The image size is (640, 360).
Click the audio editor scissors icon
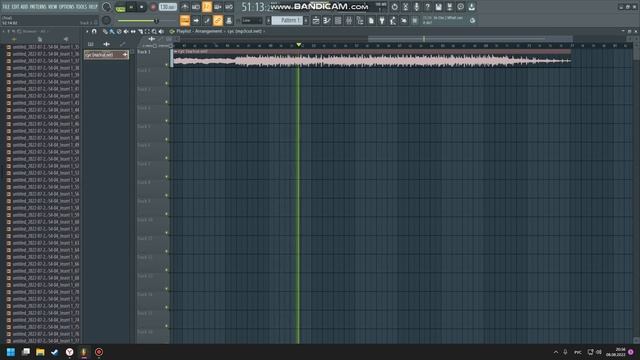(405, 7)
